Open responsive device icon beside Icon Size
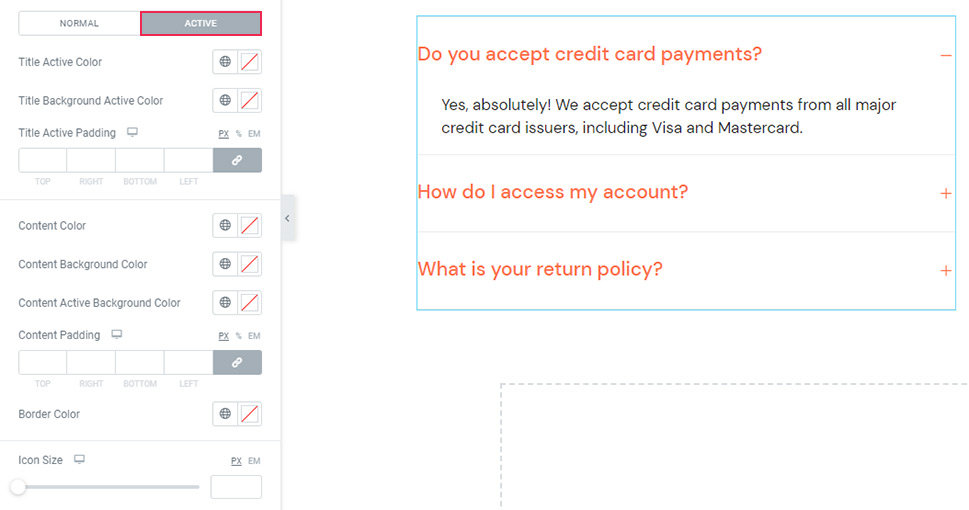Screen dimensions: 969x510 79,459
